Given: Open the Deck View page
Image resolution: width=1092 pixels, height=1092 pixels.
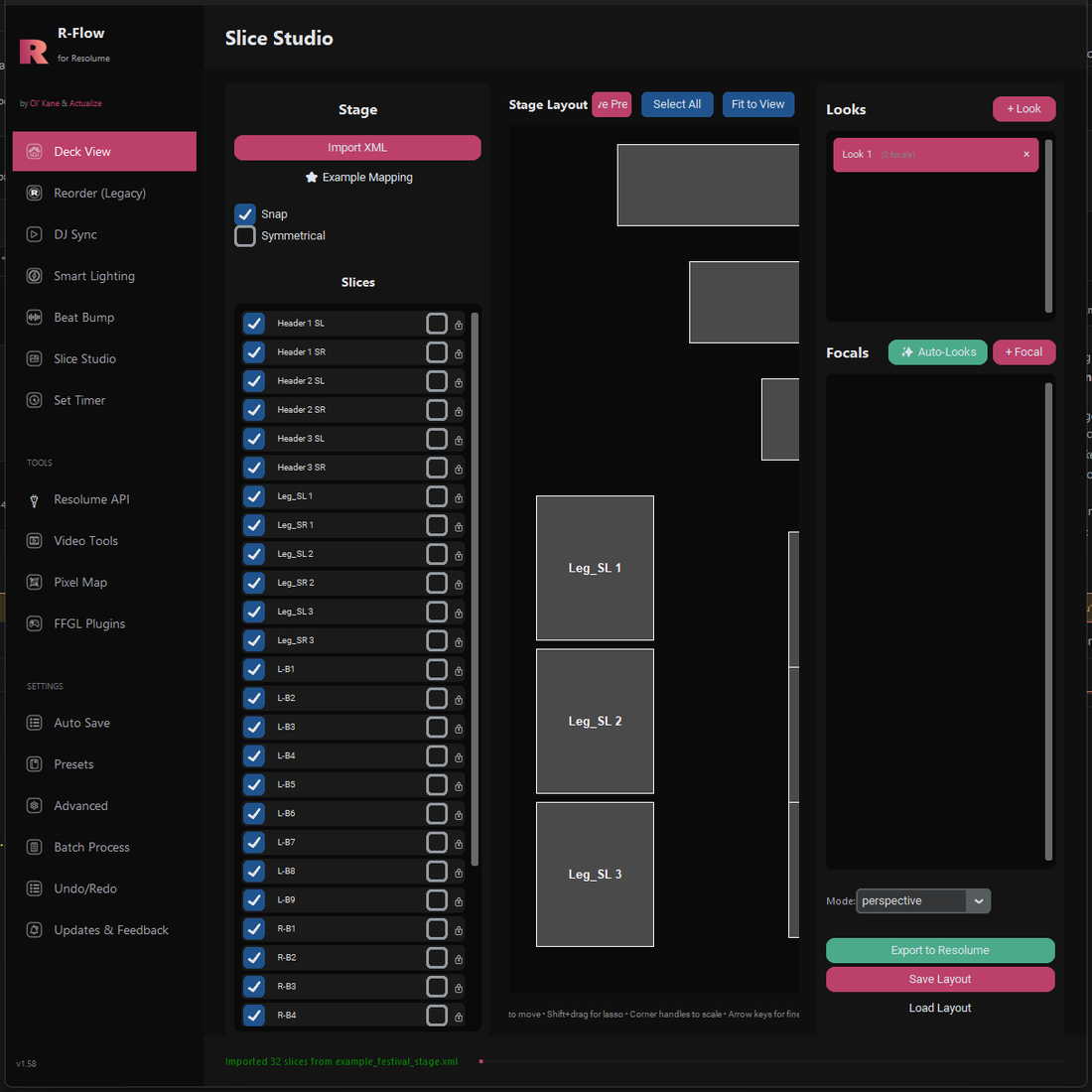Looking at the screenshot, I should [104, 151].
